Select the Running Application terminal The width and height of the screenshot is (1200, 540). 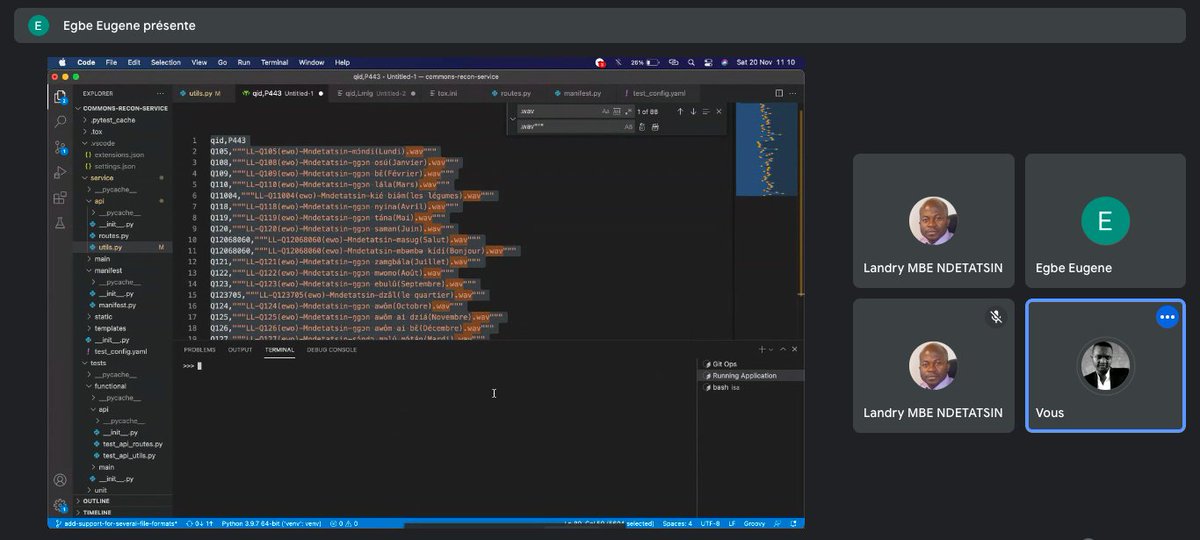(x=751, y=375)
